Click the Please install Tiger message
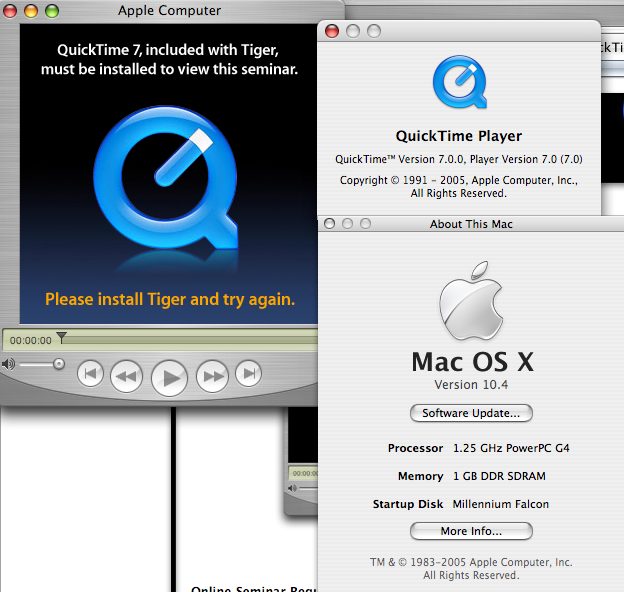Screen dimensions: 624x592 170,299
